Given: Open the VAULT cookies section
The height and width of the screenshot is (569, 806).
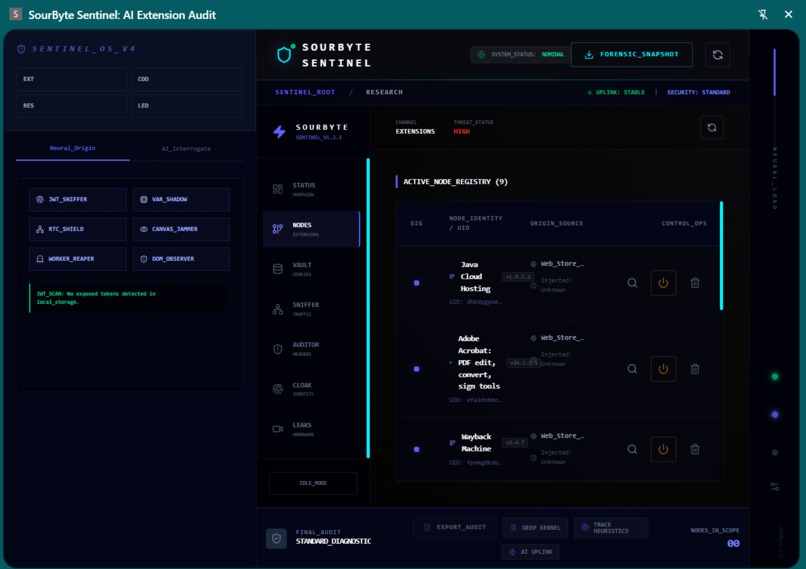Looking at the screenshot, I should click(312, 269).
